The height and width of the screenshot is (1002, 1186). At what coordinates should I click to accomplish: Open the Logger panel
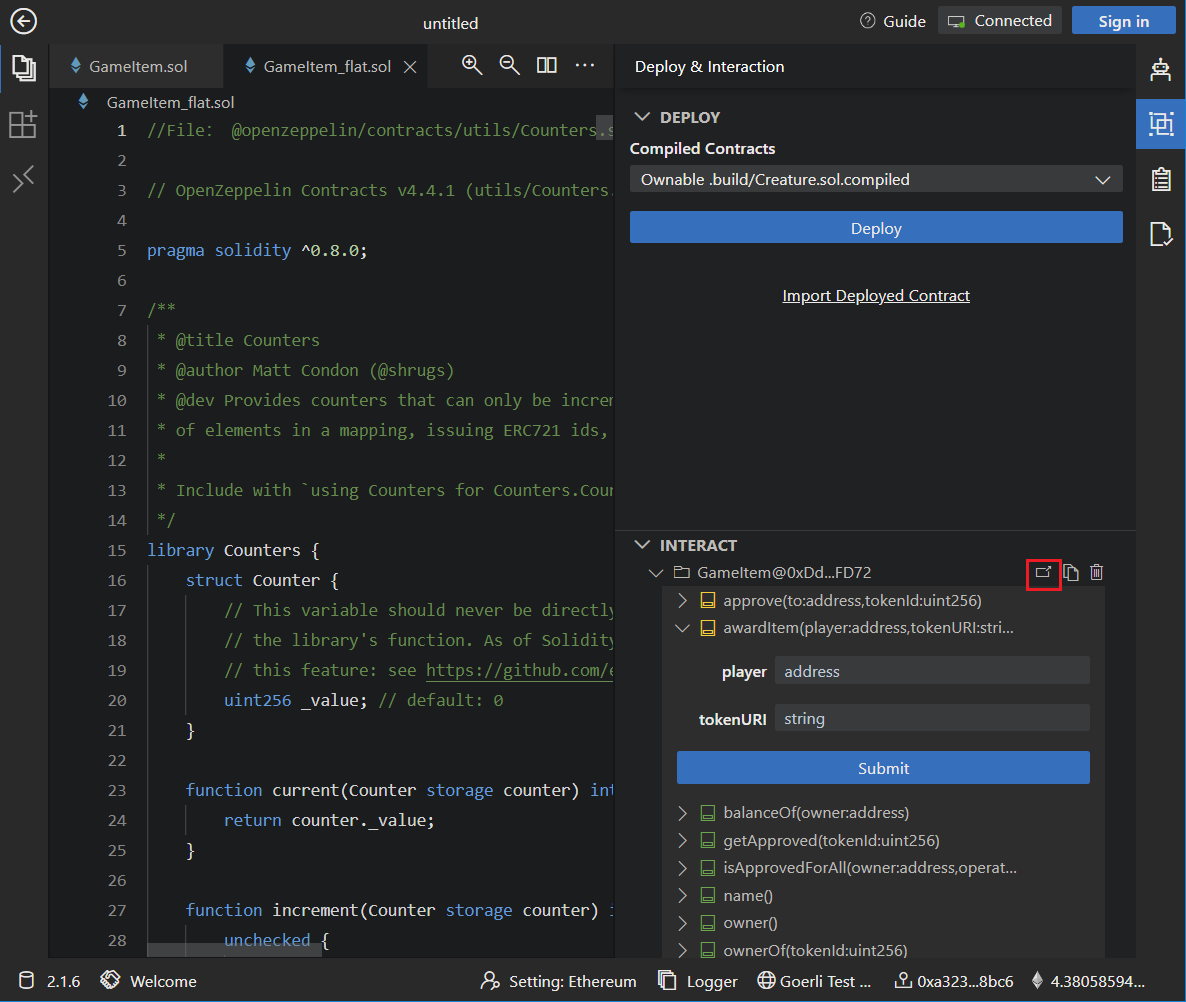click(x=698, y=981)
